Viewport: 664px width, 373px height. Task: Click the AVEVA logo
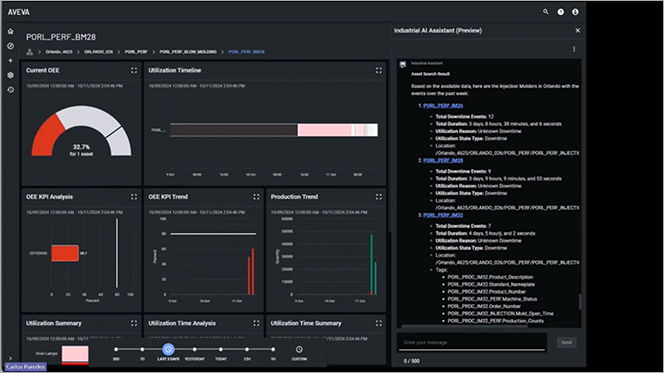point(19,12)
